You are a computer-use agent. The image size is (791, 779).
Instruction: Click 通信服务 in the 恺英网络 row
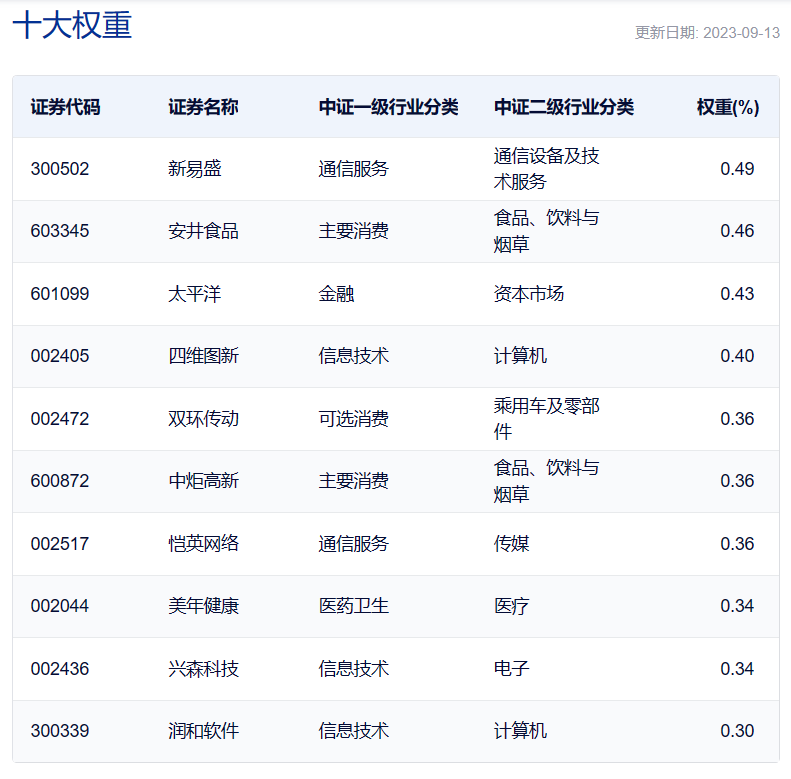point(353,544)
